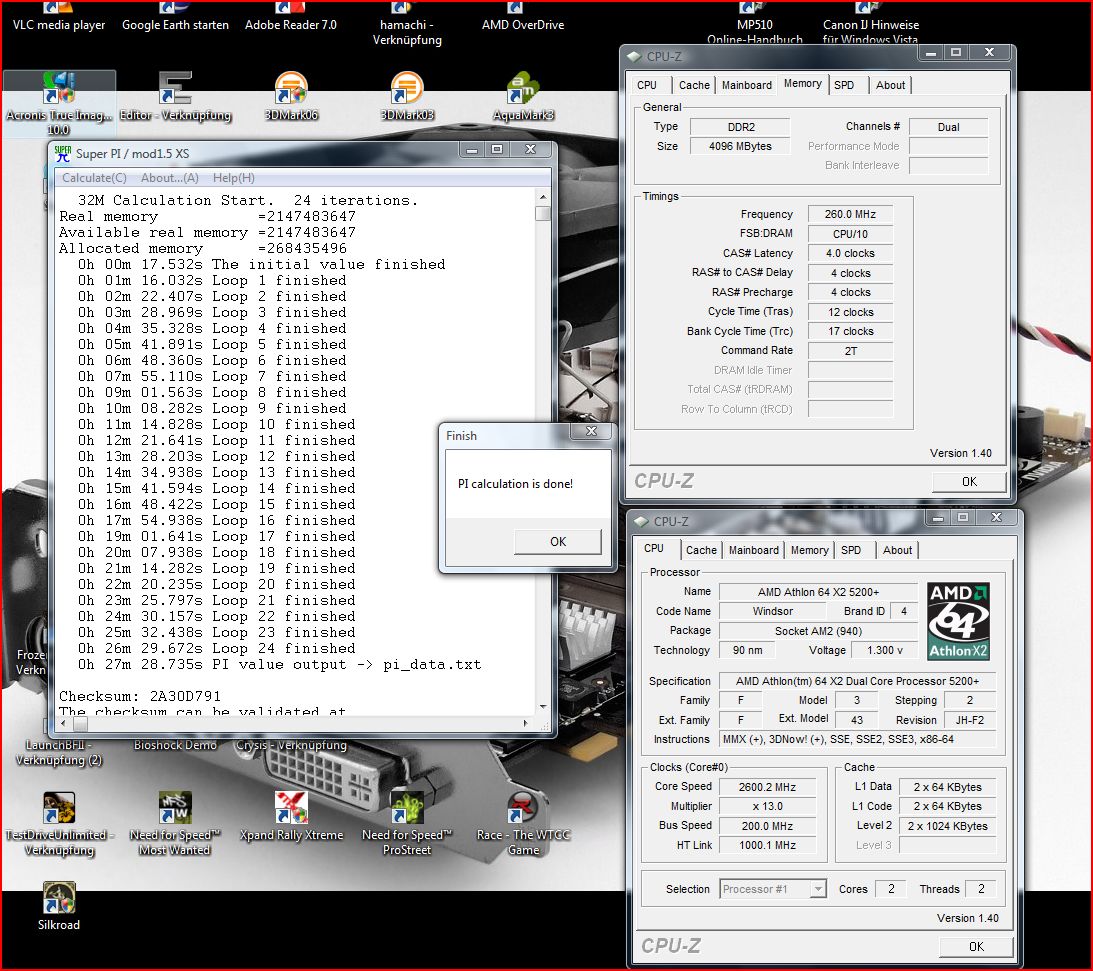The width and height of the screenshot is (1093, 971).
Task: Click the HT Link 1000.1 MHz value
Action: point(767,846)
